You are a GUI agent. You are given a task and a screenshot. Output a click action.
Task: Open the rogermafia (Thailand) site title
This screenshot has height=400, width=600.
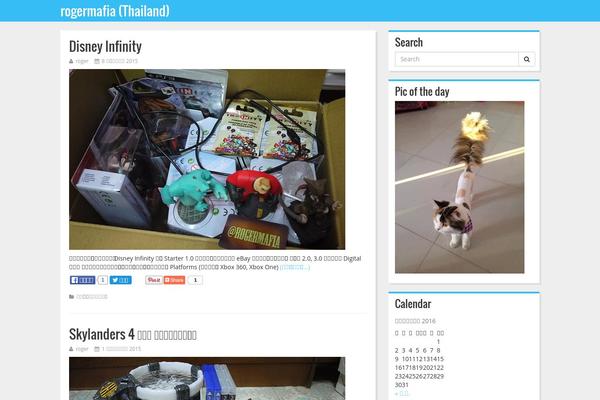point(115,11)
